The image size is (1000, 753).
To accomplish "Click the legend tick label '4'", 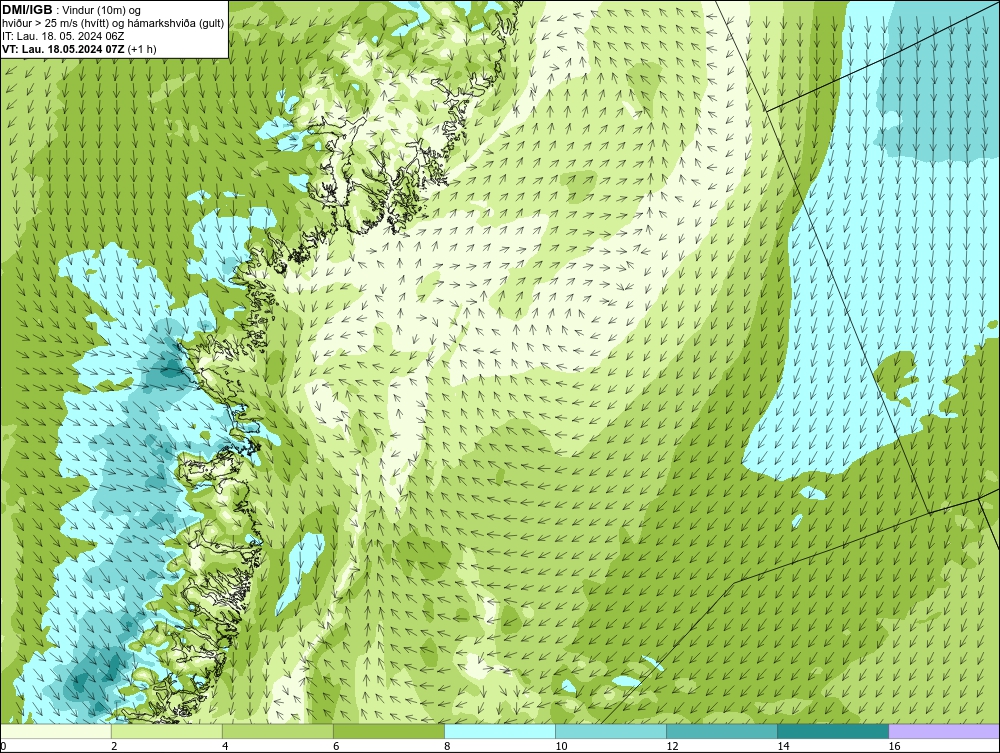I will tap(224, 746).
